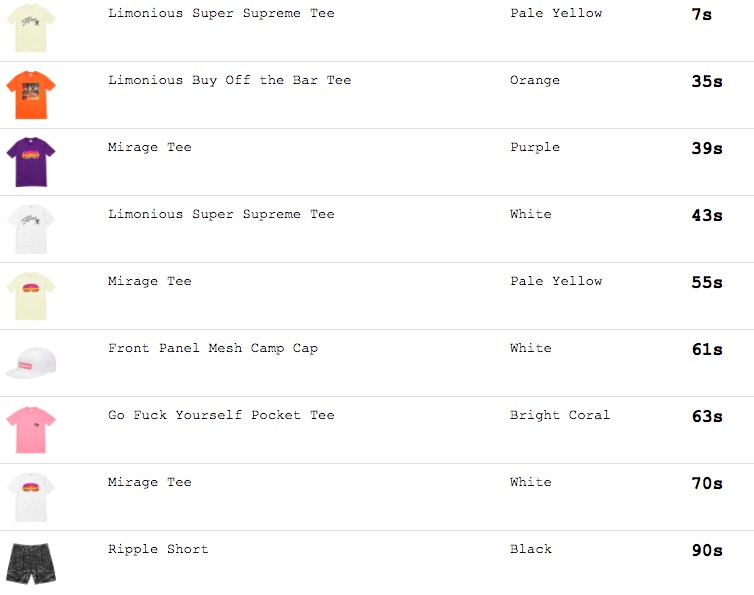
Task: Click the Go Fuck Yourself Pocket Tee title
Action: (221, 415)
